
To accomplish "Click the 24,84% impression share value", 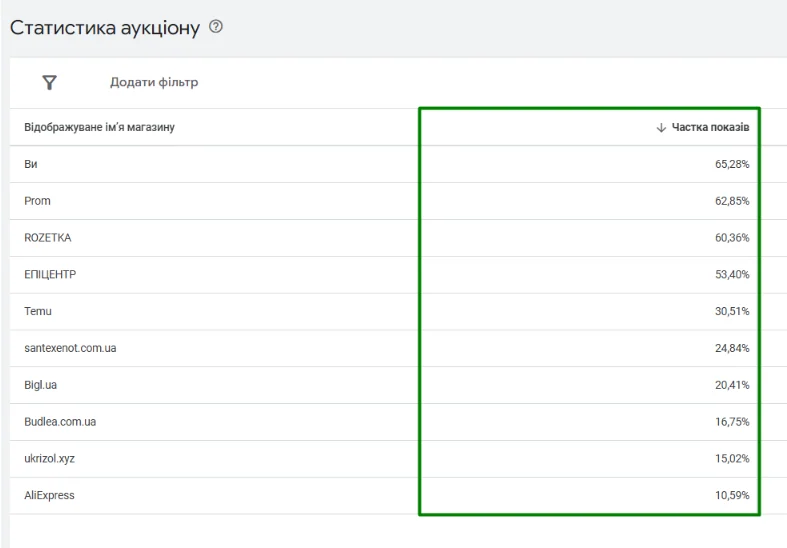I will click(732, 348).
